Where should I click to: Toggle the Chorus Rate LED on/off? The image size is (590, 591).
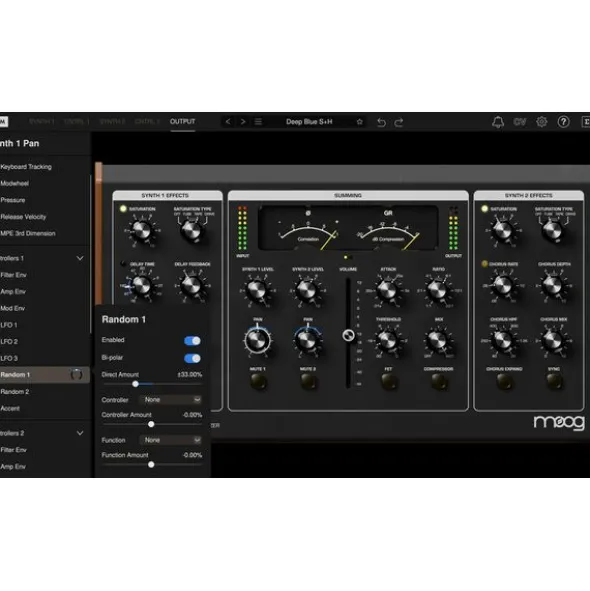tap(484, 264)
